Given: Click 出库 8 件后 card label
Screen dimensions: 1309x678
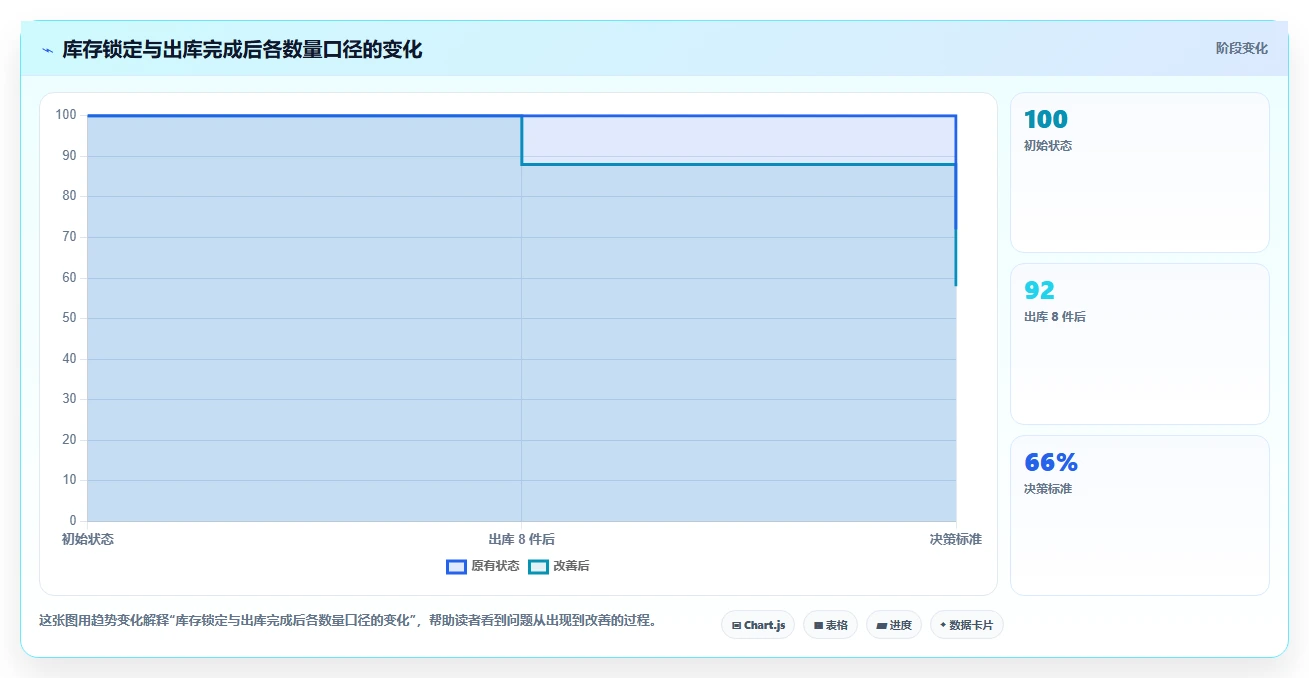Looking at the screenshot, I should pos(1055,317).
